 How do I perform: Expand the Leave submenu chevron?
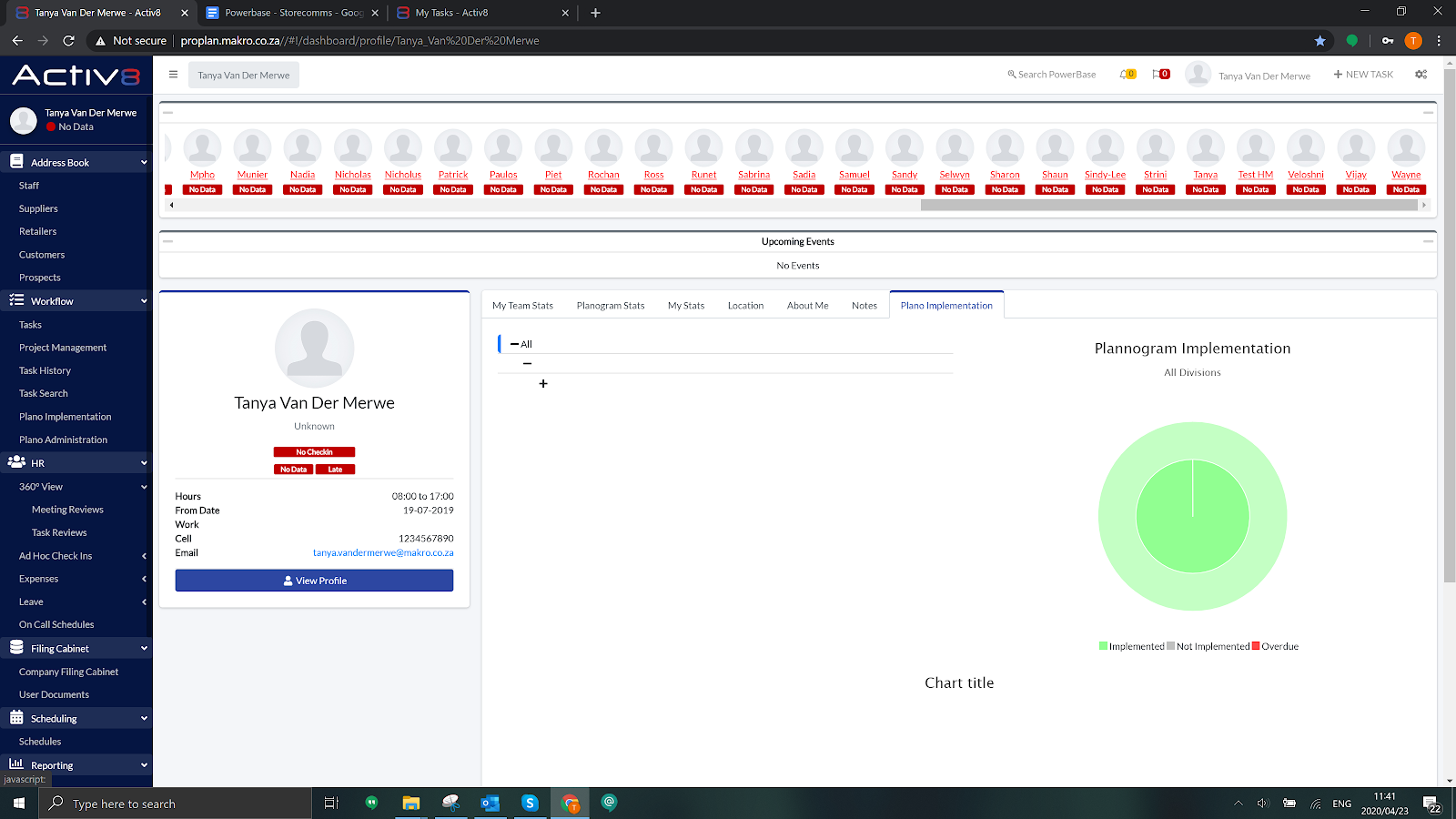tap(144, 602)
